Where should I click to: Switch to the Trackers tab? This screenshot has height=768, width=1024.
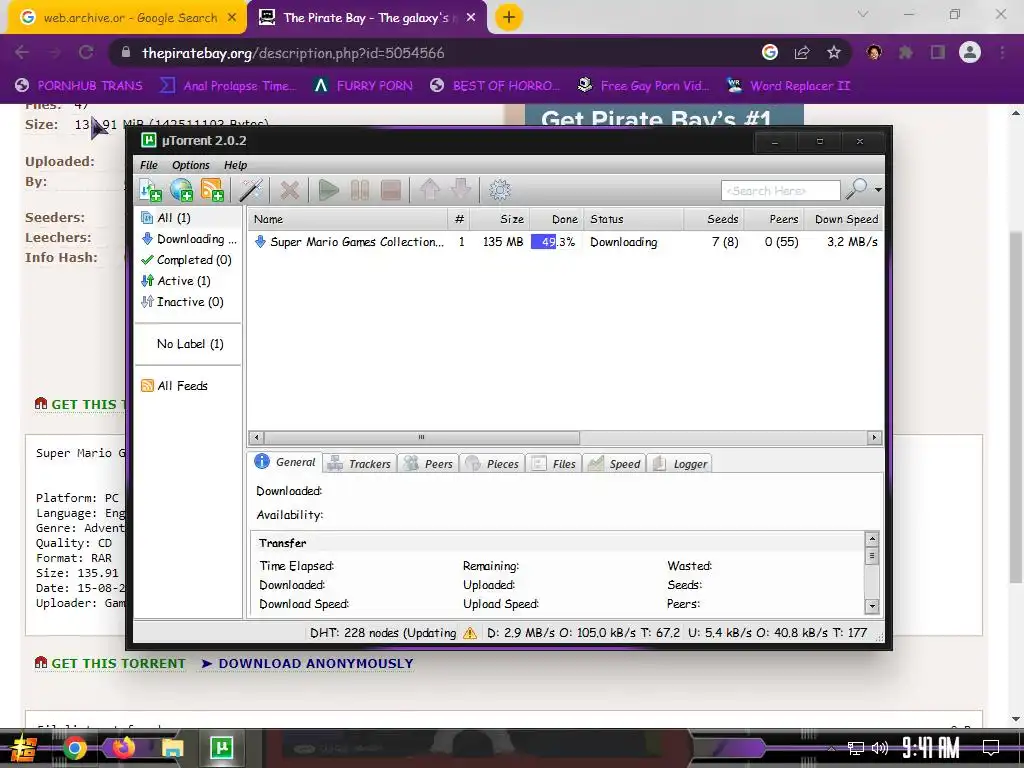pos(359,464)
